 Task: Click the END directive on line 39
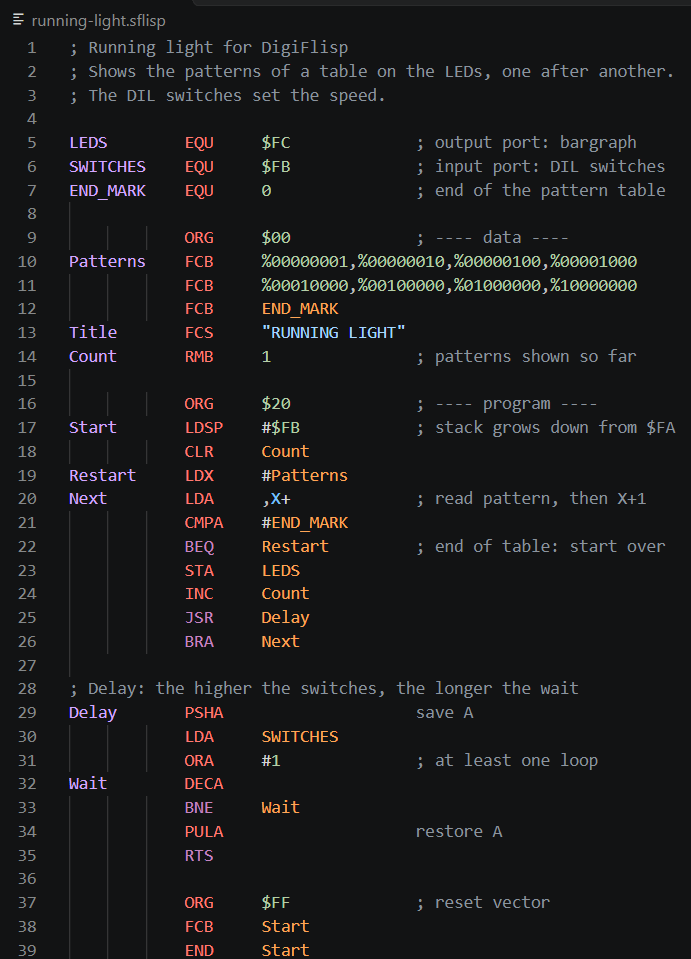pos(199,950)
